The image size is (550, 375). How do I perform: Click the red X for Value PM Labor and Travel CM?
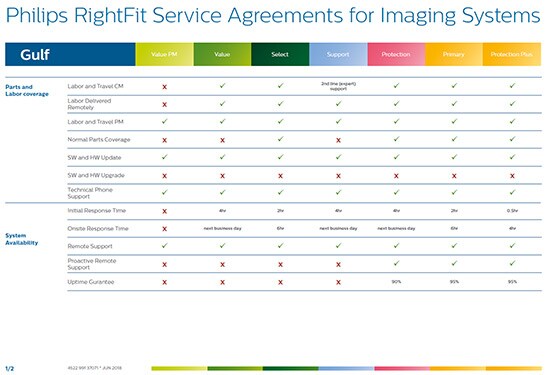point(164,87)
